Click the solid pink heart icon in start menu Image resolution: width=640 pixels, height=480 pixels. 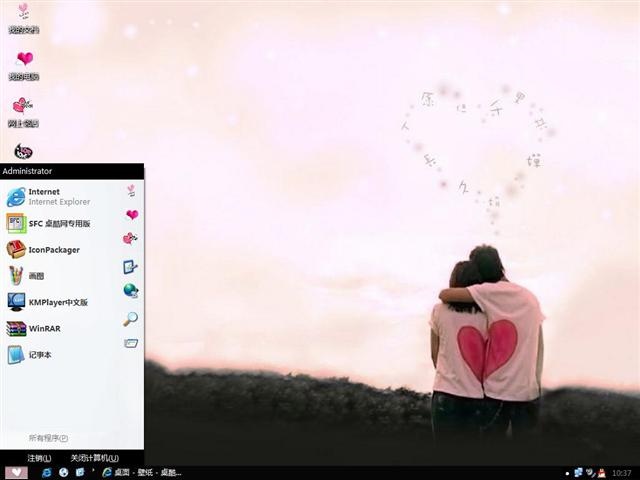[x=132, y=214]
